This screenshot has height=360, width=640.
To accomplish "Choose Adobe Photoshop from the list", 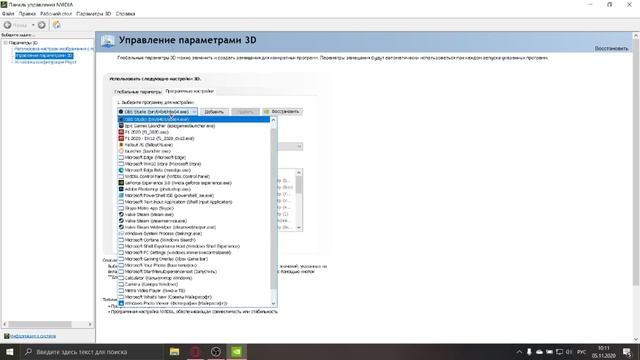I will [194, 189].
